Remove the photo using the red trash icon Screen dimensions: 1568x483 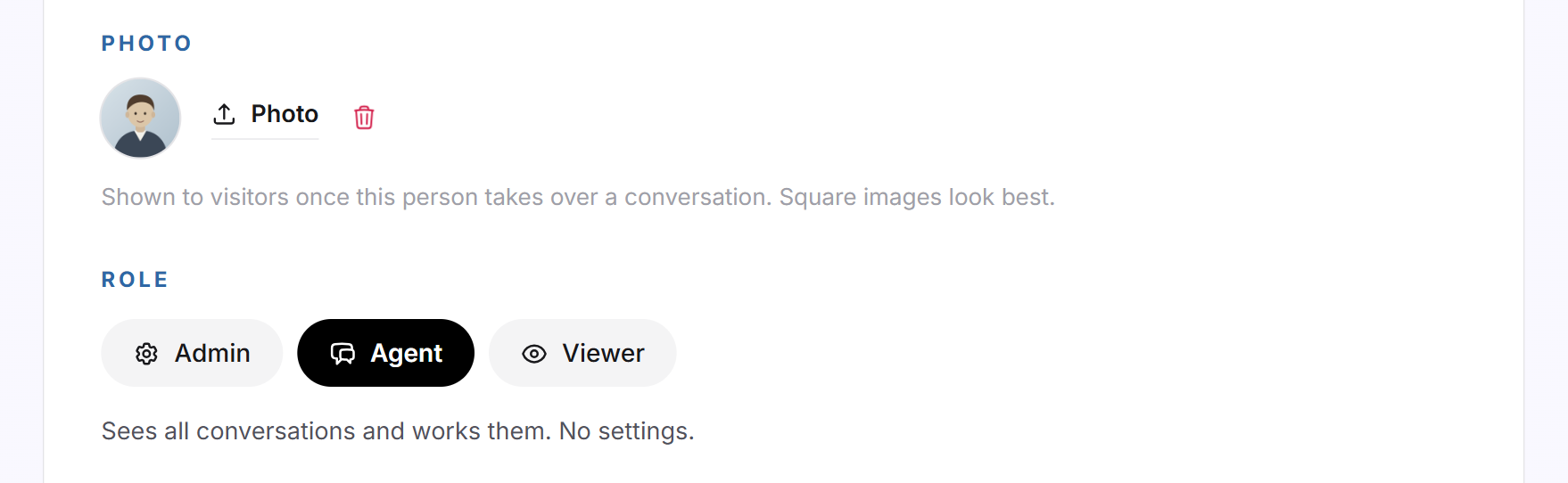pyautogui.click(x=364, y=118)
